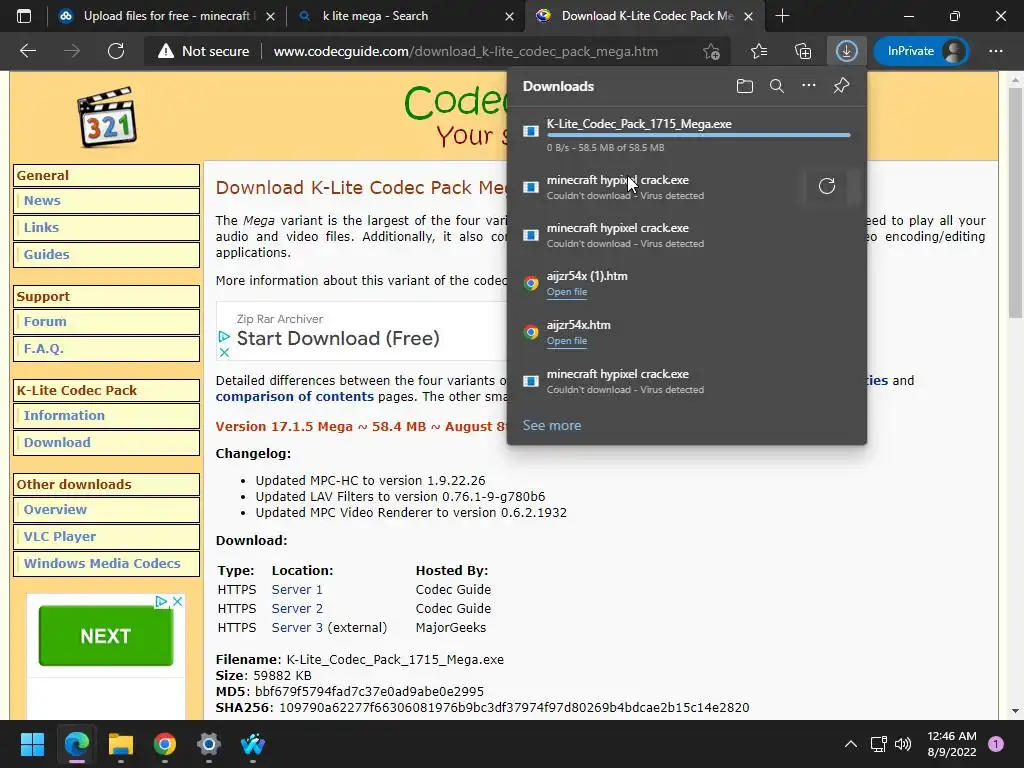Open the Favorites list icon
The height and width of the screenshot is (768, 1024).
pyautogui.click(x=759, y=51)
